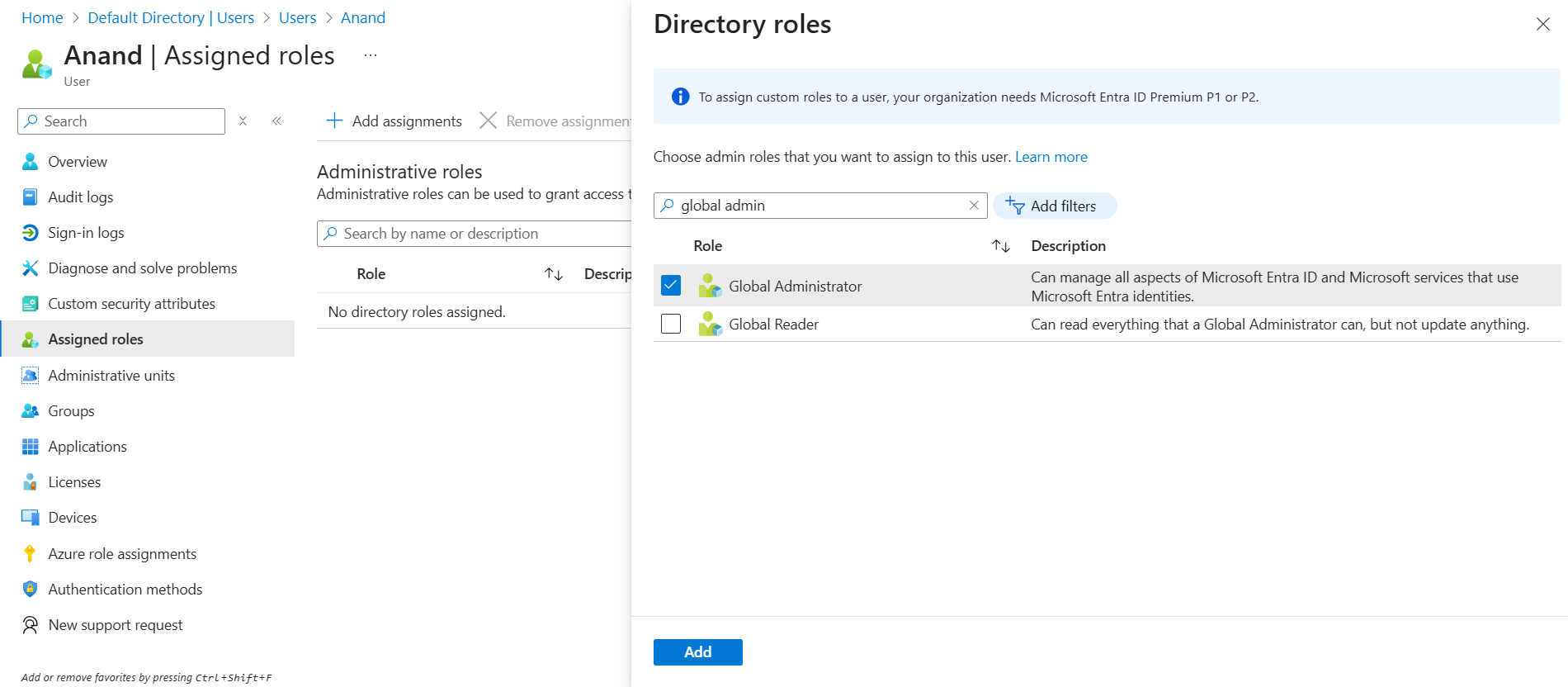Clear the sidebar search with X
The height and width of the screenshot is (687, 1568).
pos(243,121)
